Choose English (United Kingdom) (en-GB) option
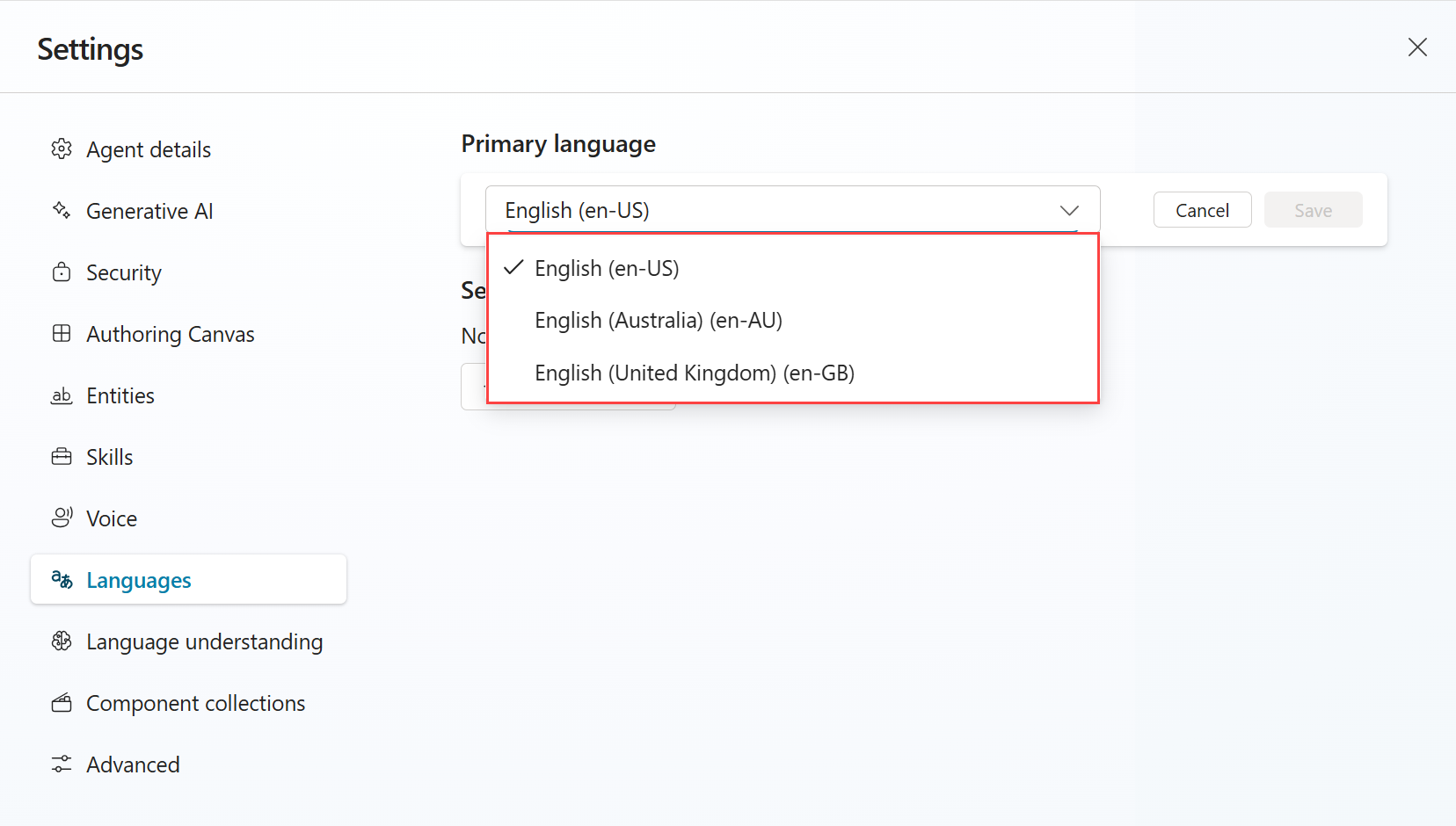 click(x=793, y=373)
